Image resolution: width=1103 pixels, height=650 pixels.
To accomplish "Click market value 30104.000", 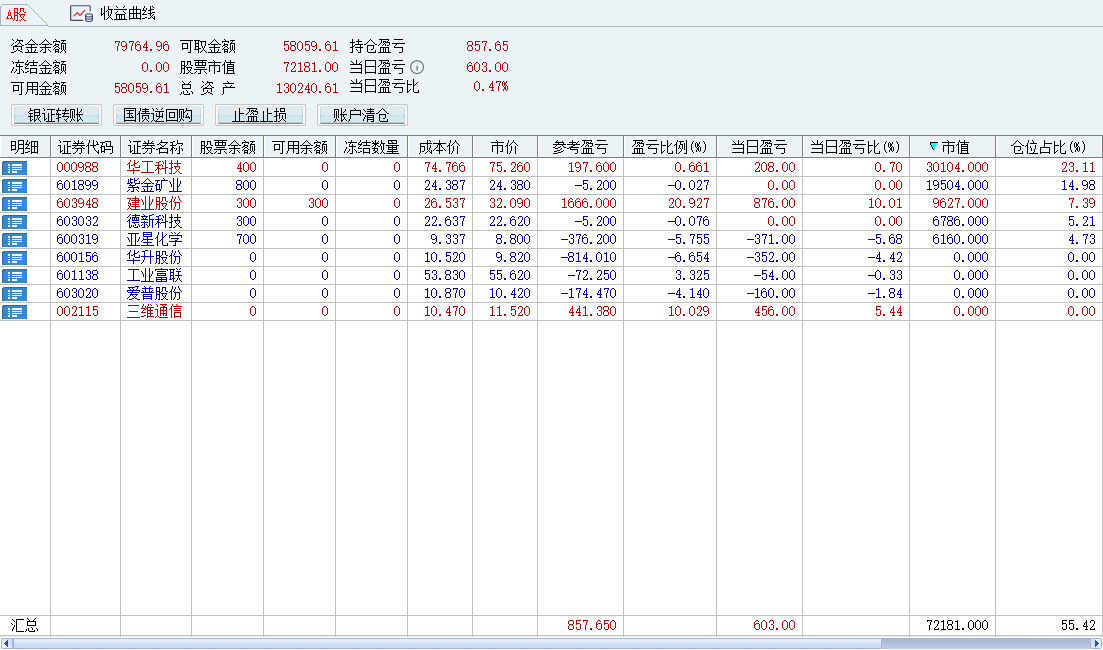I will 957,167.
